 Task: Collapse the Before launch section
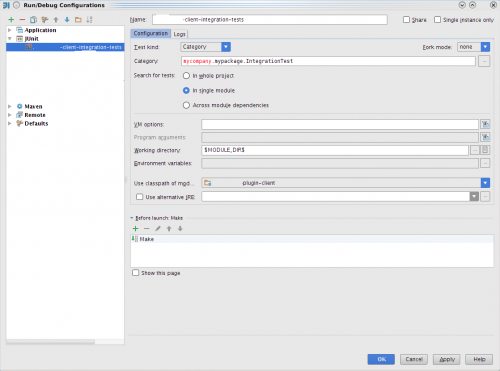pyautogui.click(x=132, y=218)
